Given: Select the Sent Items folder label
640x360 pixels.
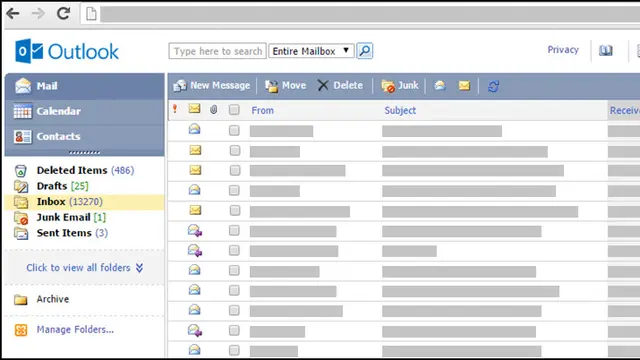Looking at the screenshot, I should click(64, 233).
